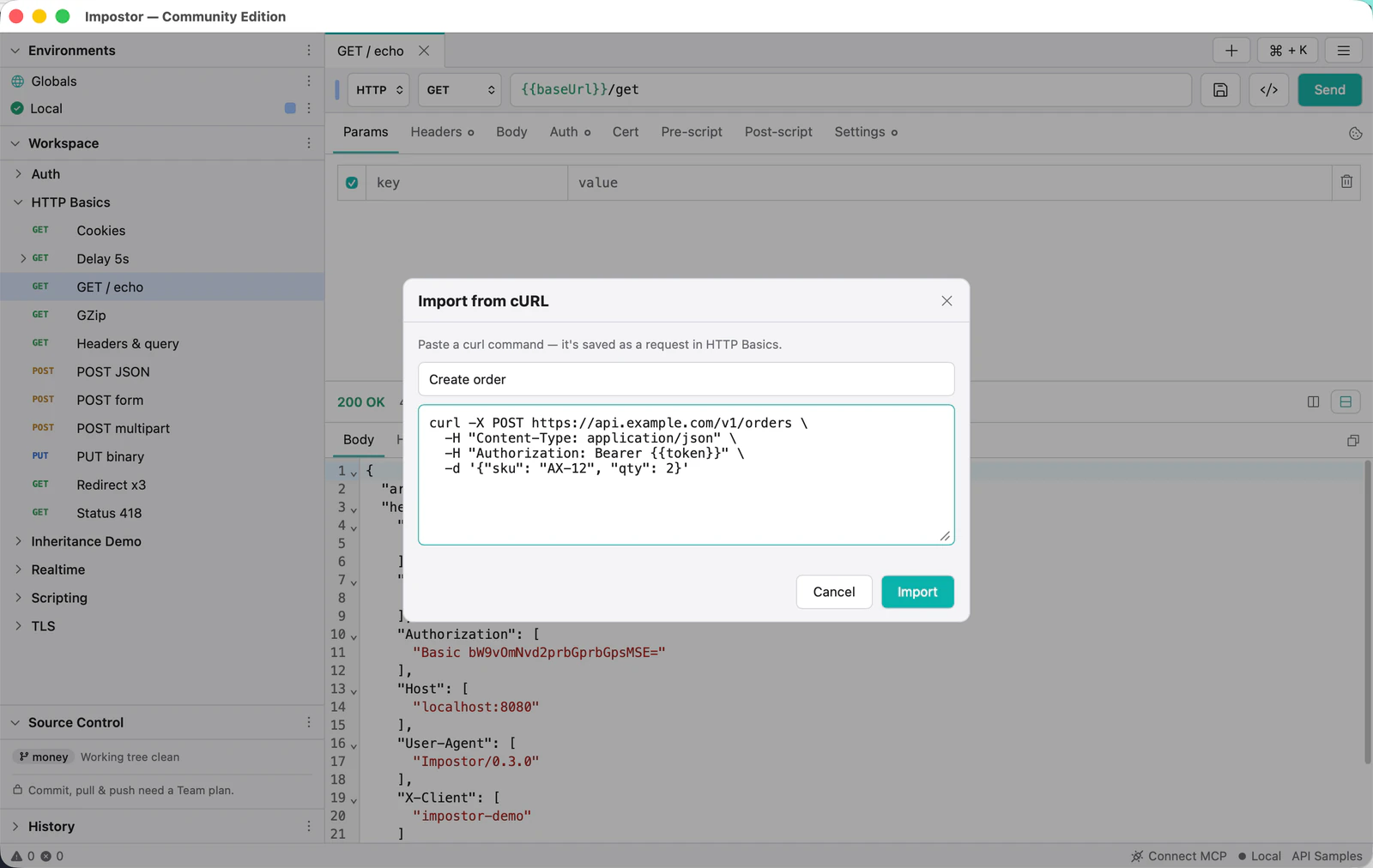Copy the response body icon
This screenshot has width=1373, height=868.
[x=1353, y=440]
